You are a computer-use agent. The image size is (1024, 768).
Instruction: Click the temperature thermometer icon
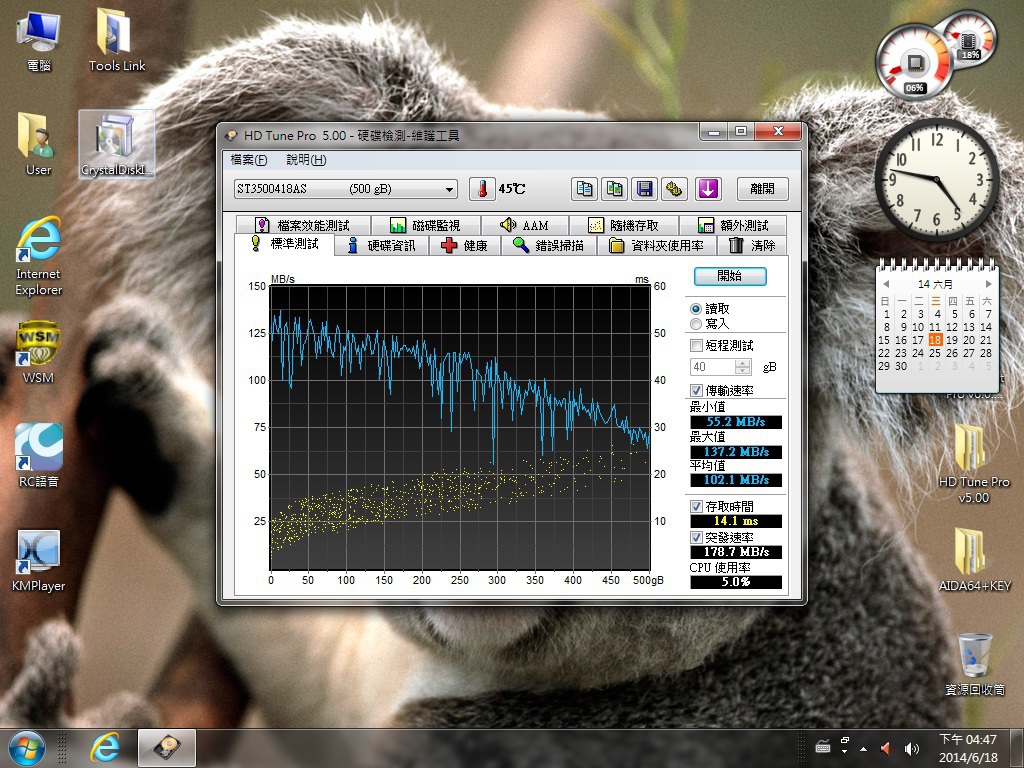point(482,189)
